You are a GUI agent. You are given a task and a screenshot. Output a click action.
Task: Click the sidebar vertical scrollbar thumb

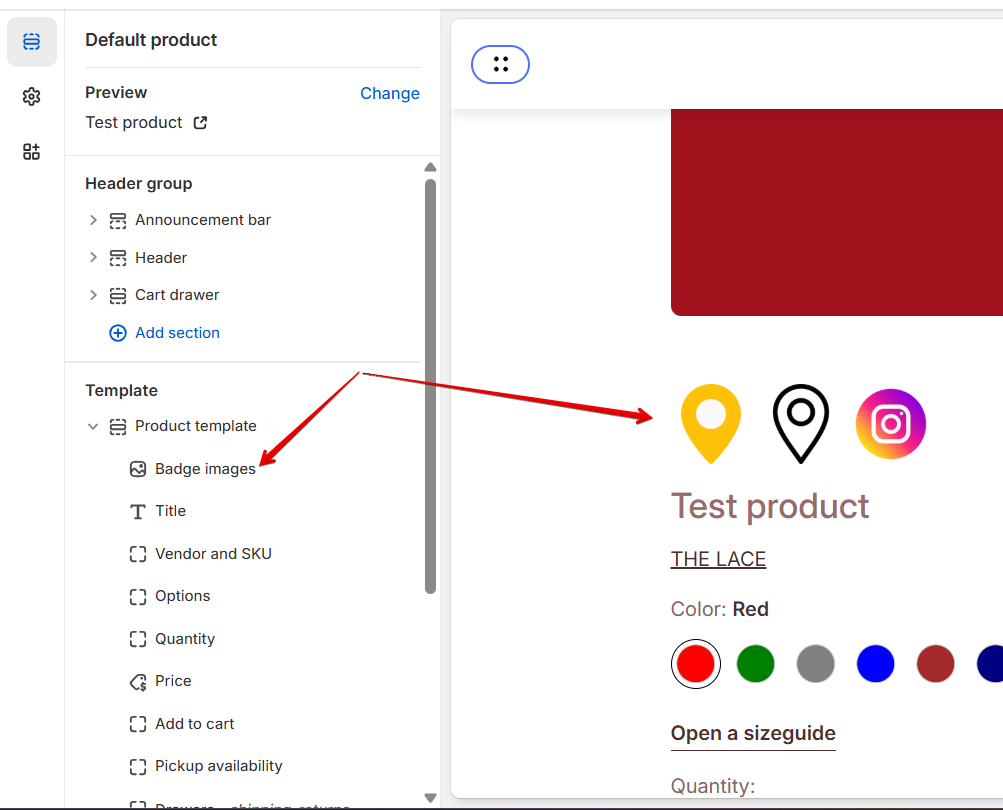click(430, 386)
